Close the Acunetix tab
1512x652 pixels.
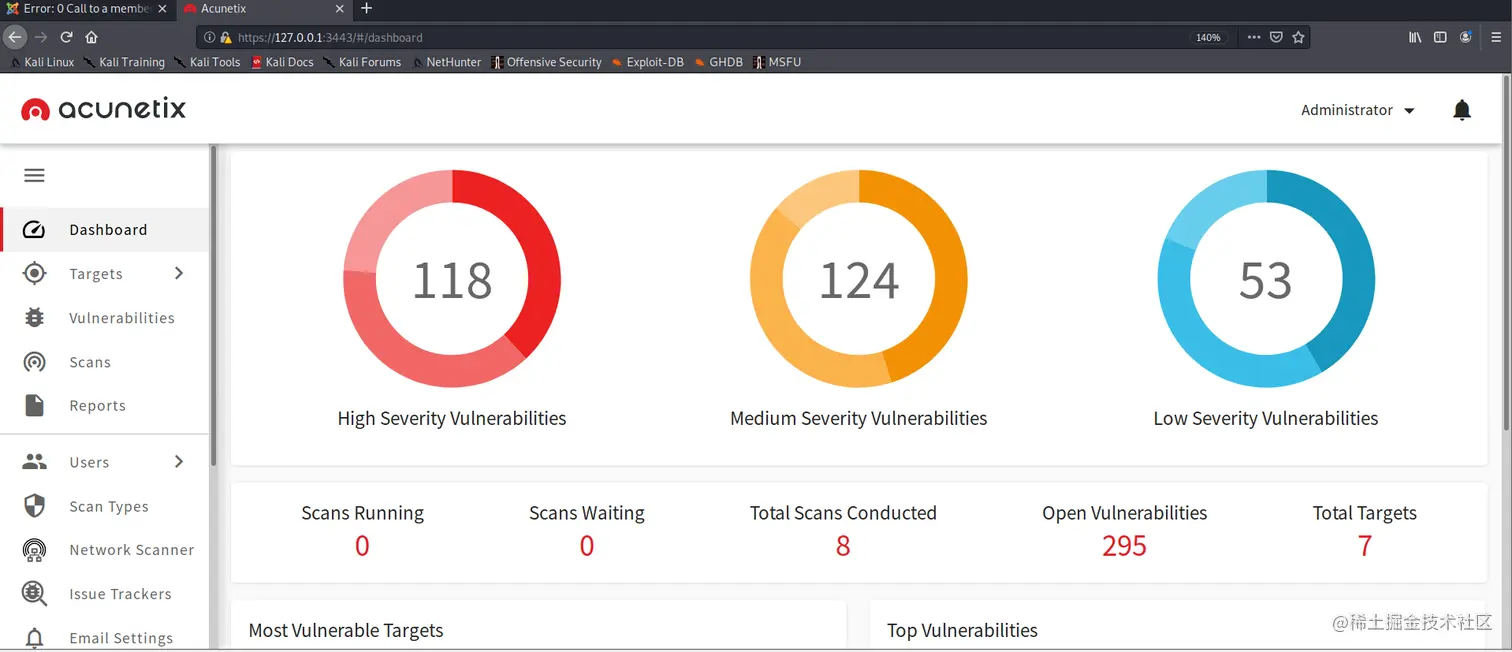tap(339, 8)
